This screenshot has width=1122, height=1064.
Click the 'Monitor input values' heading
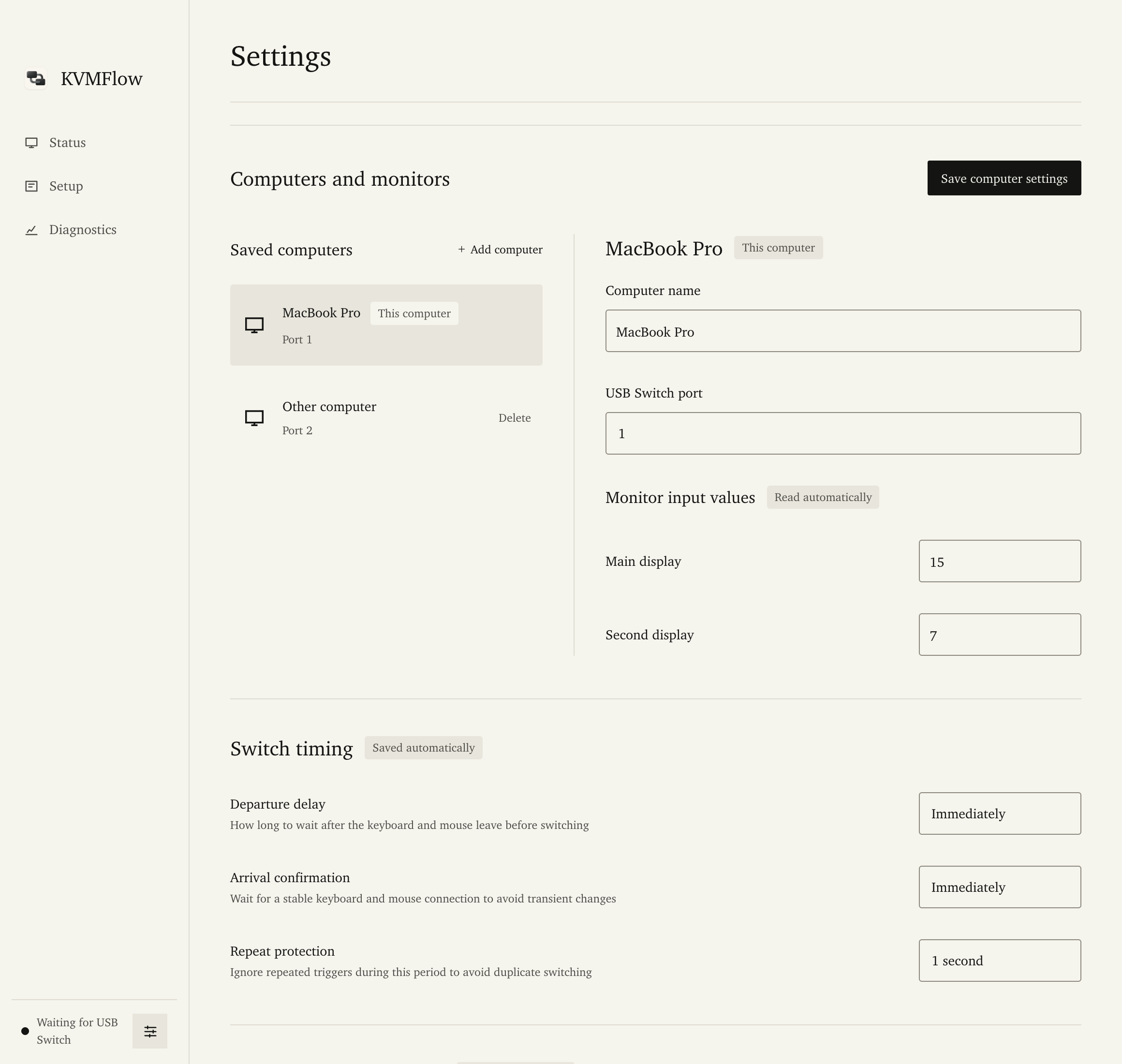680,498
